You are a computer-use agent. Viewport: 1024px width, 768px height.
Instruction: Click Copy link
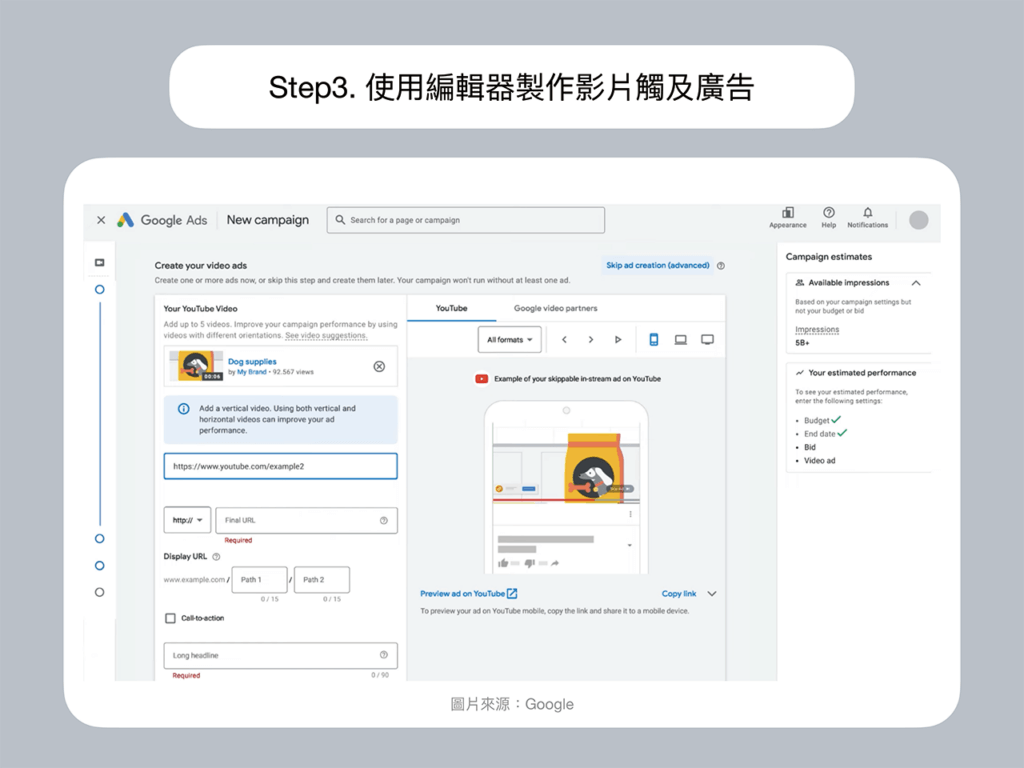tap(679, 594)
